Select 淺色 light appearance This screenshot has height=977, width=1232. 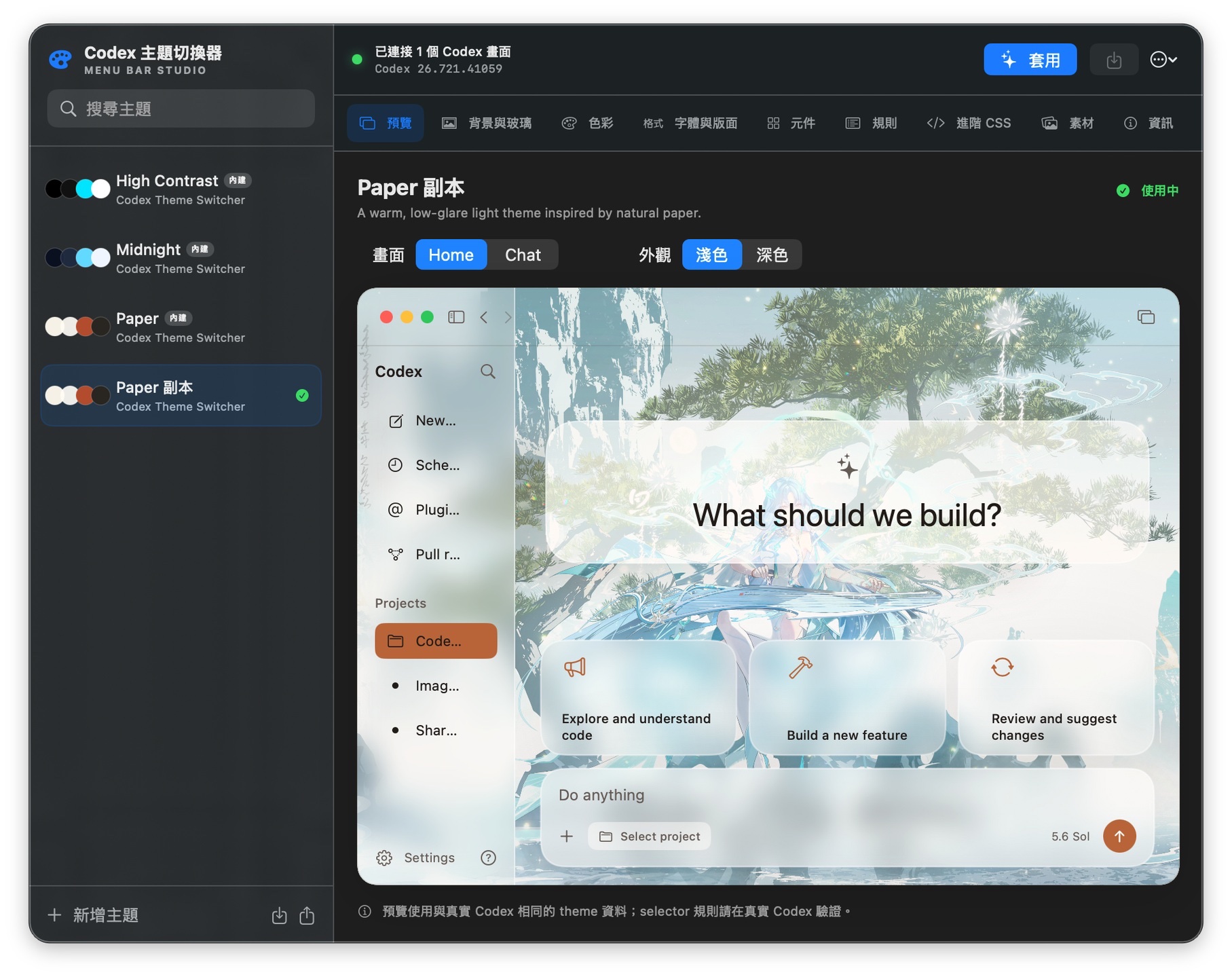[x=711, y=255]
